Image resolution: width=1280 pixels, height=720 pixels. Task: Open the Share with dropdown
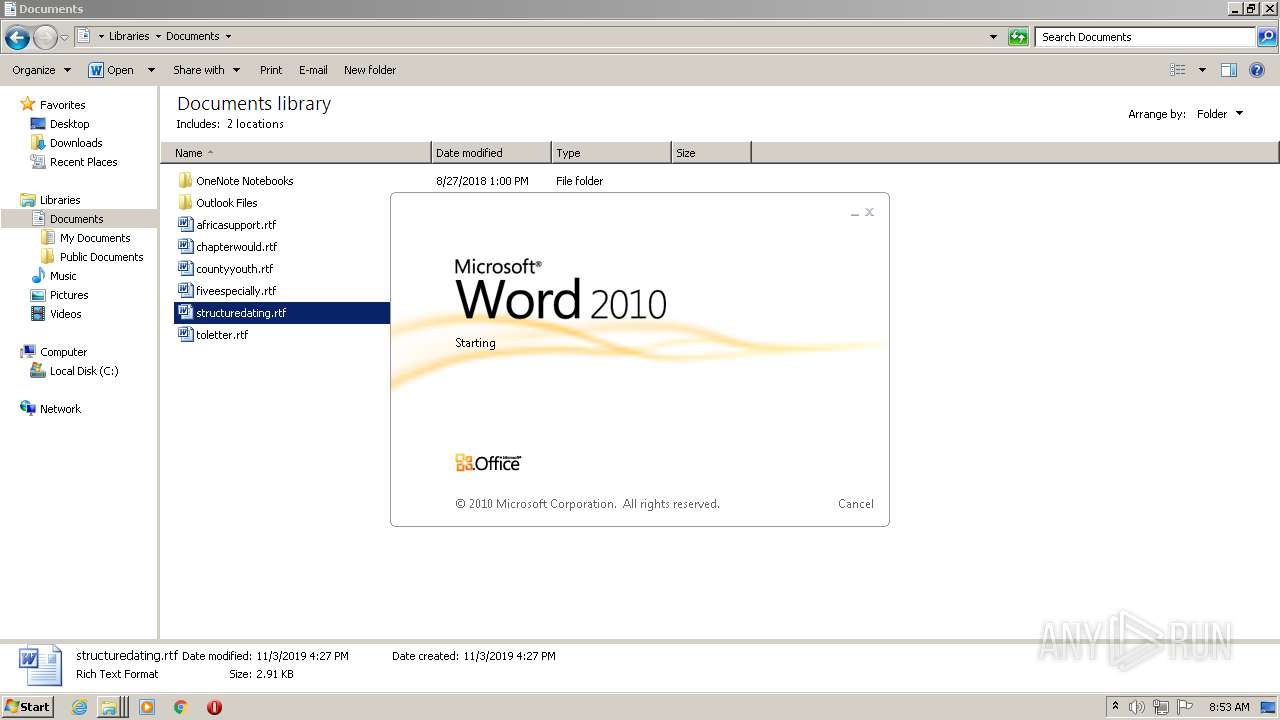tap(207, 70)
